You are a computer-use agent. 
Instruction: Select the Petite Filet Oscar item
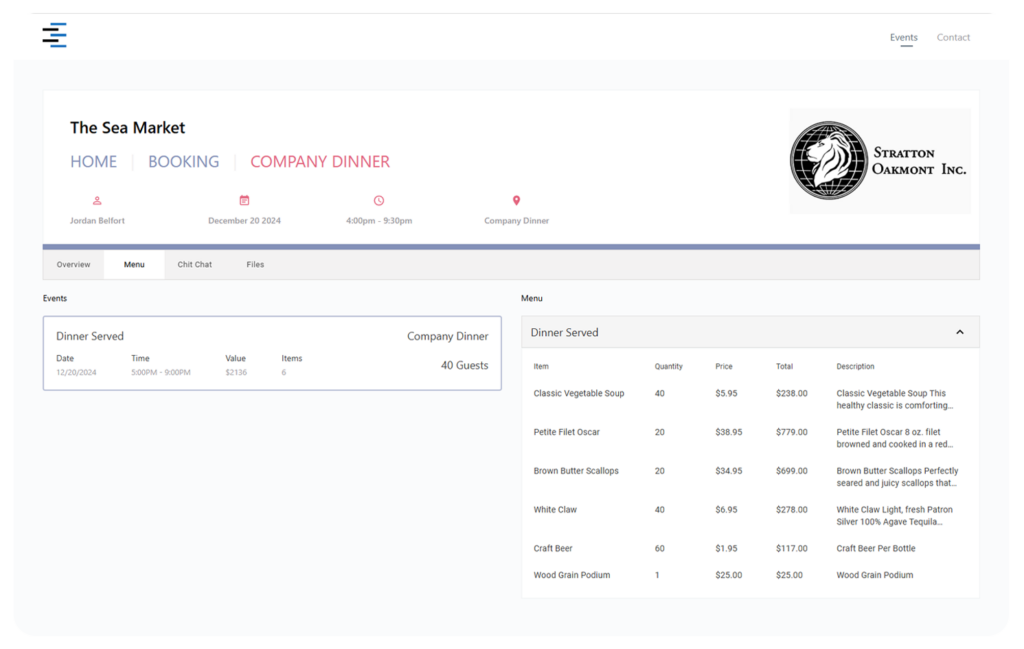point(566,432)
